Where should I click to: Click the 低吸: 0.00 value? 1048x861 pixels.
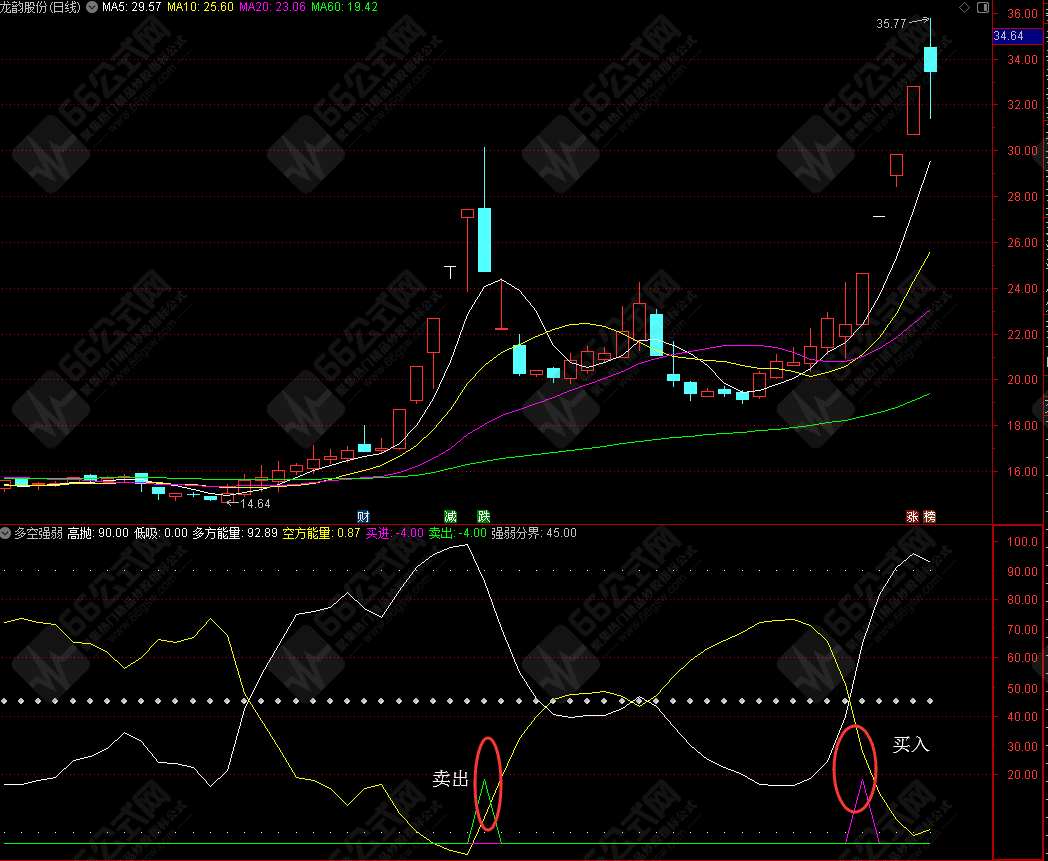(161, 533)
